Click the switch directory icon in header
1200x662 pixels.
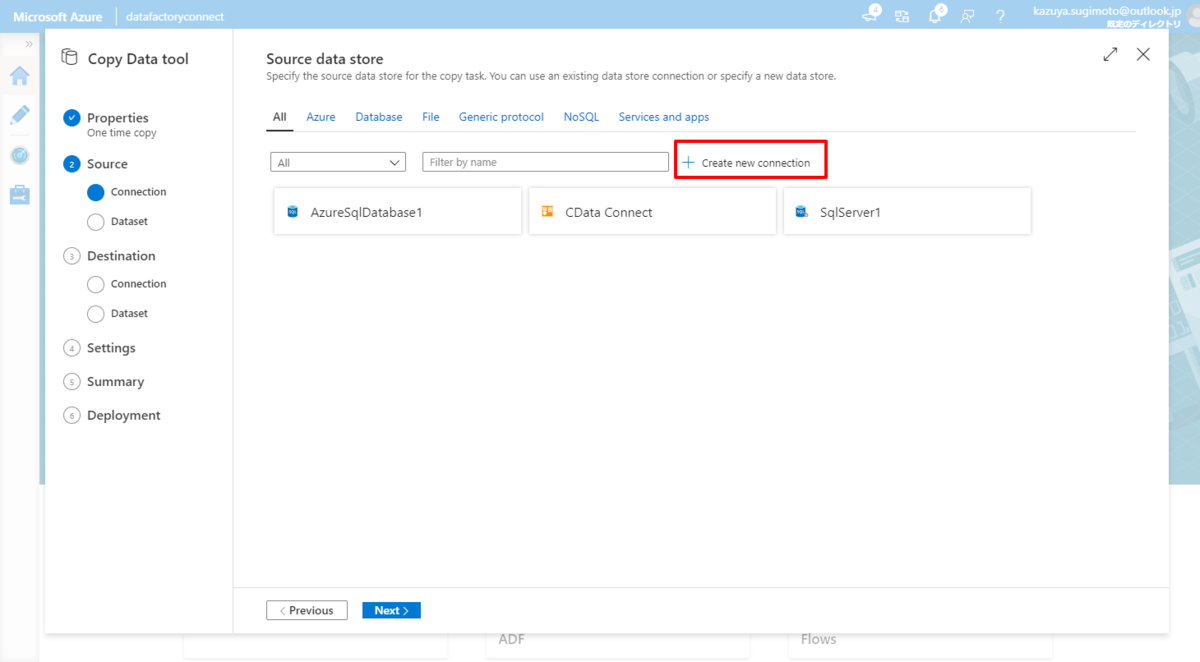902,16
